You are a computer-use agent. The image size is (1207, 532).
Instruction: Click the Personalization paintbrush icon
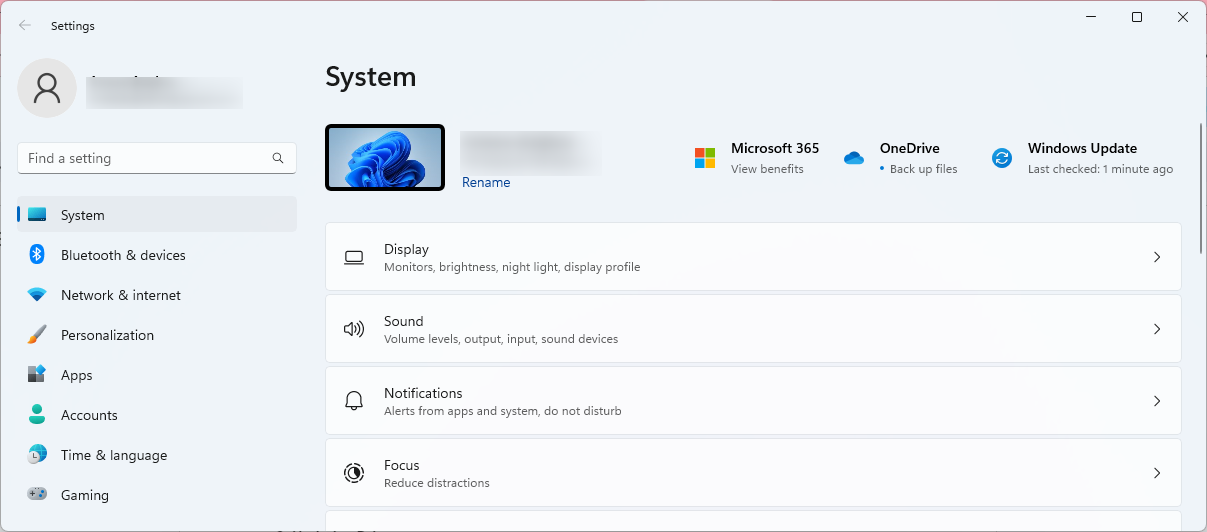click(37, 335)
